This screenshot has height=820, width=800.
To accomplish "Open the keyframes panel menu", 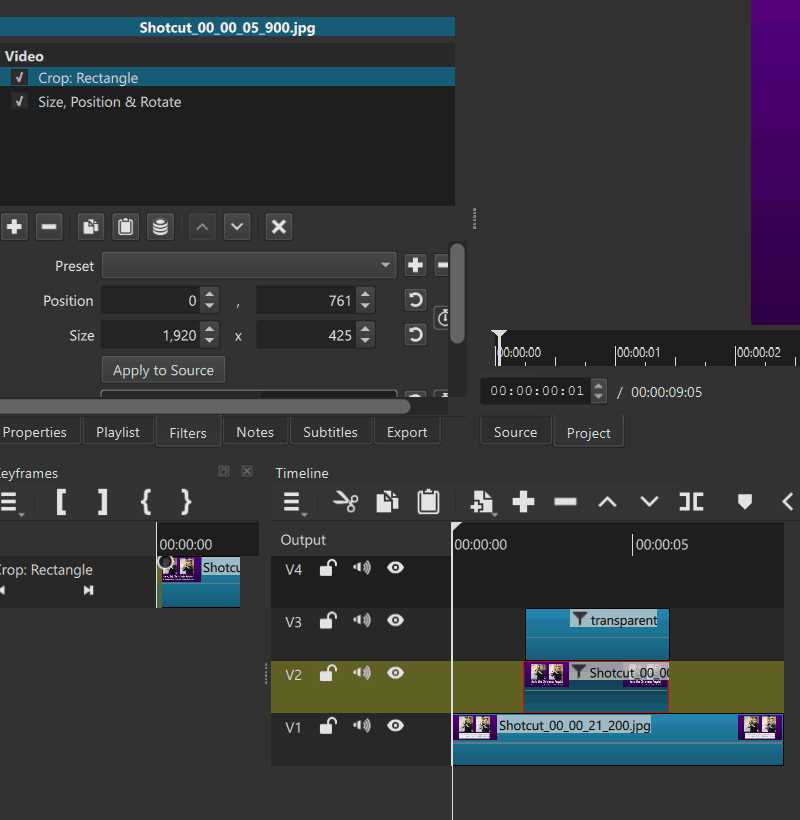I will [x=8, y=502].
